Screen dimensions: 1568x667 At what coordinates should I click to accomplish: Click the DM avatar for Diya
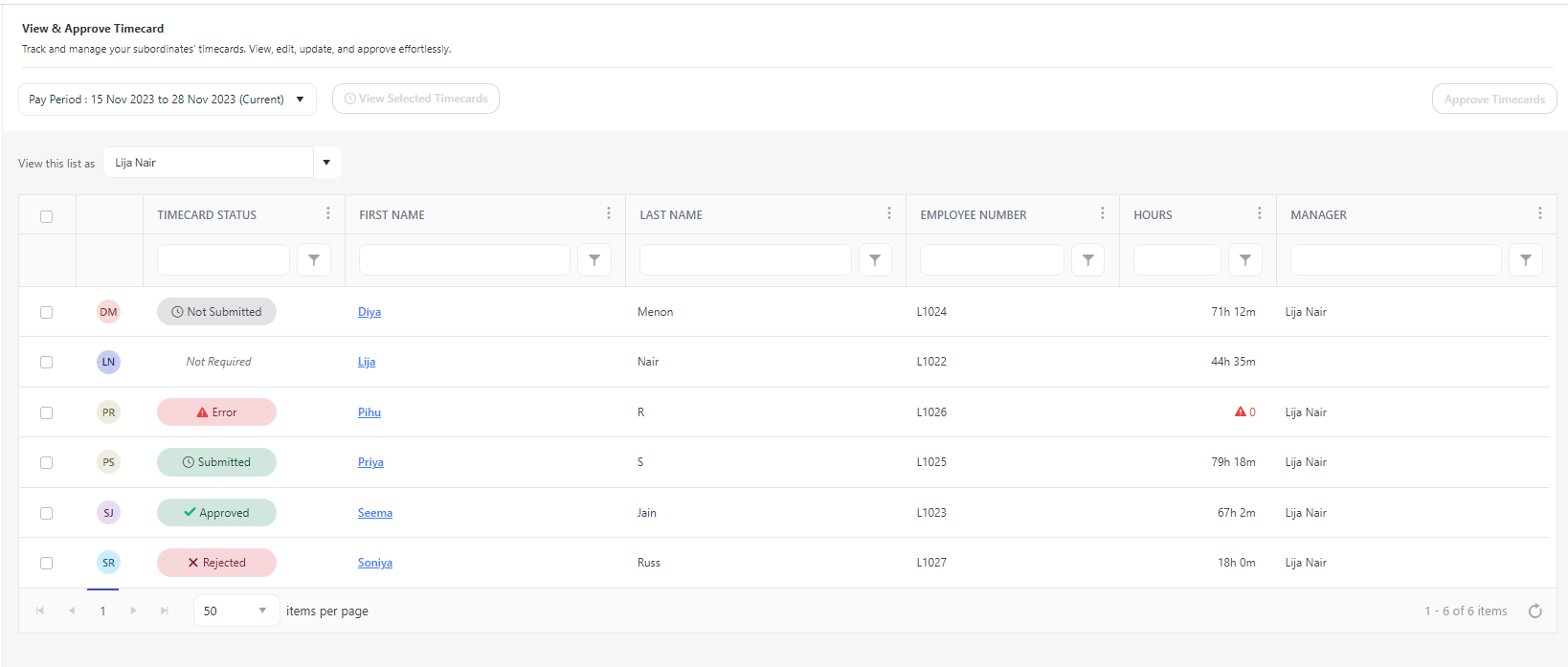pos(108,312)
